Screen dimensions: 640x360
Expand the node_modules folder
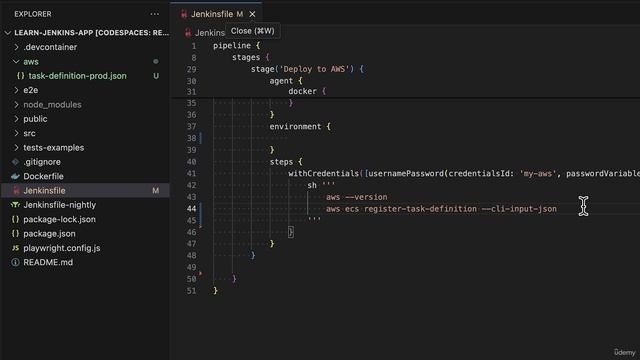click(16, 104)
